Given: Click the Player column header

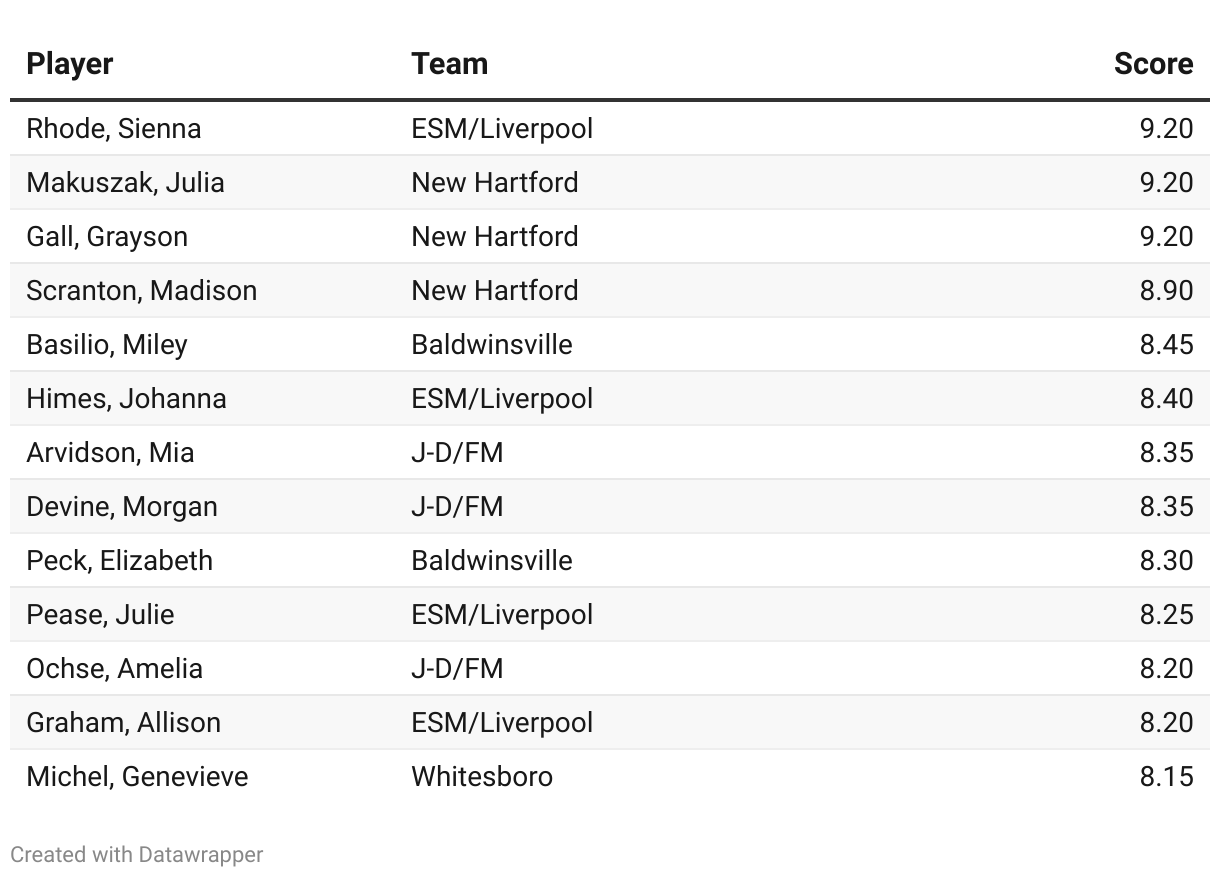Looking at the screenshot, I should point(69,64).
